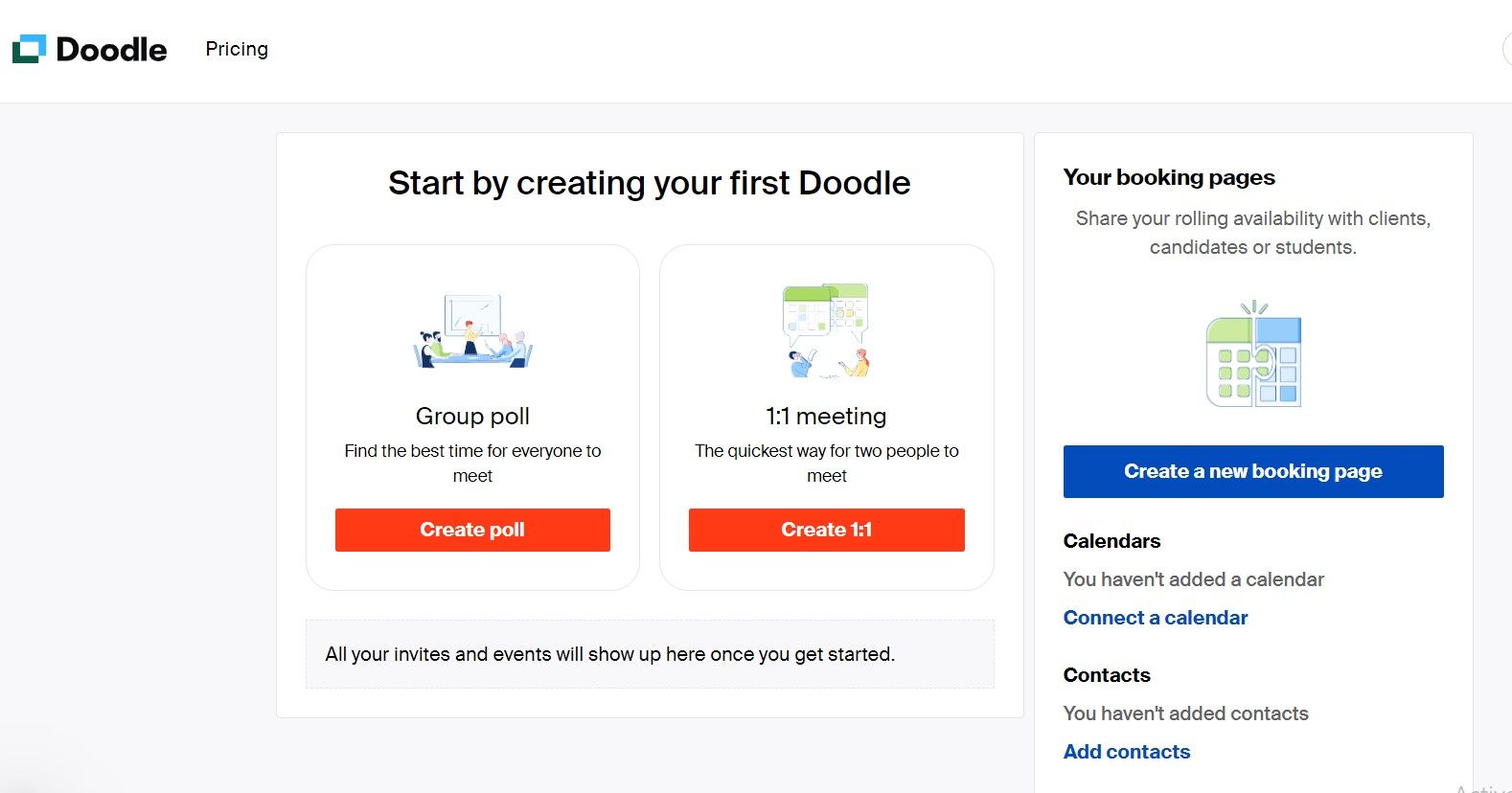Open the Pricing page
This screenshot has height=793, width=1512.
[237, 49]
